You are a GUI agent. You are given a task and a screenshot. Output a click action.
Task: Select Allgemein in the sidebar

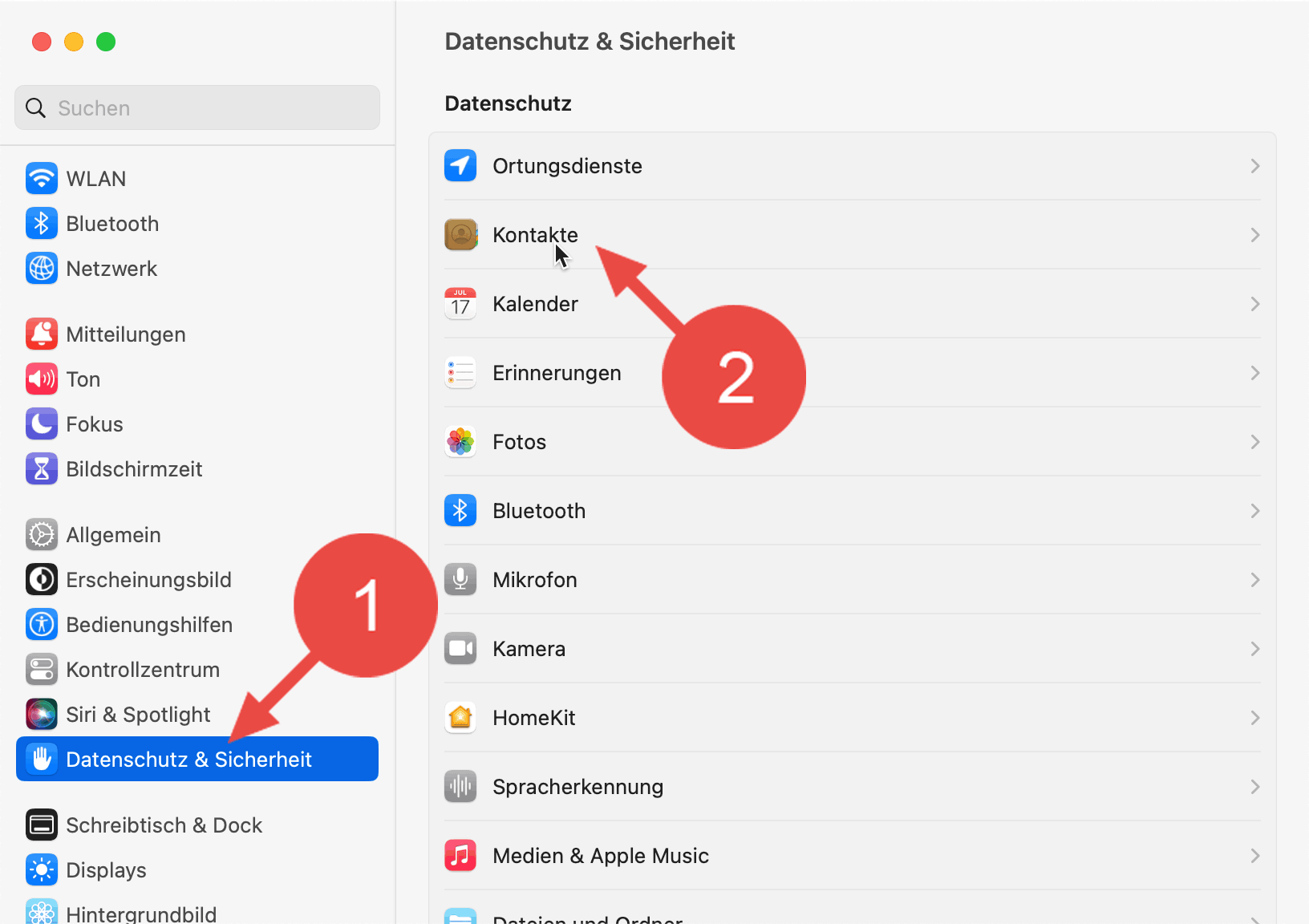(114, 535)
